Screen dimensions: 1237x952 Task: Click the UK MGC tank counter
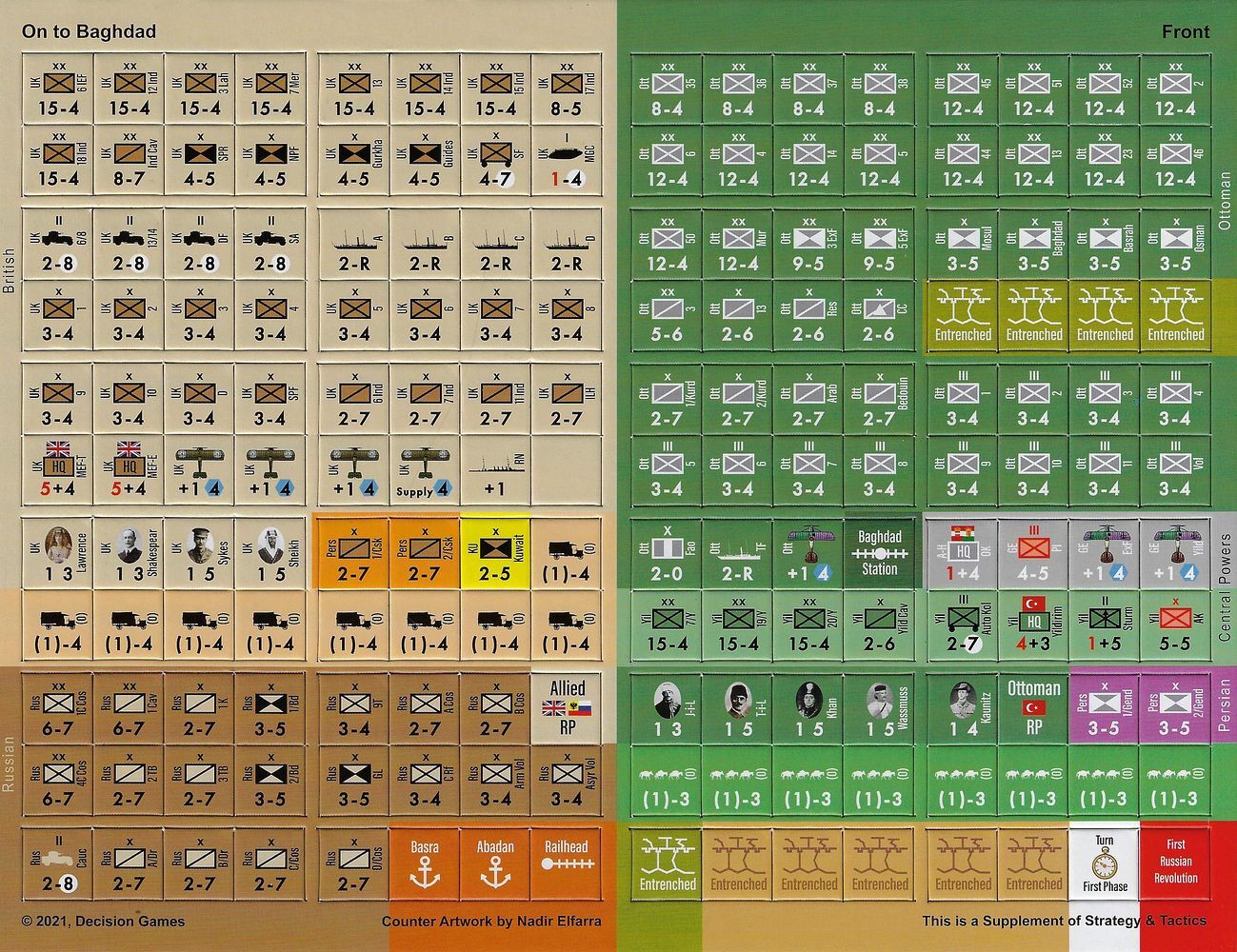[x=566, y=160]
